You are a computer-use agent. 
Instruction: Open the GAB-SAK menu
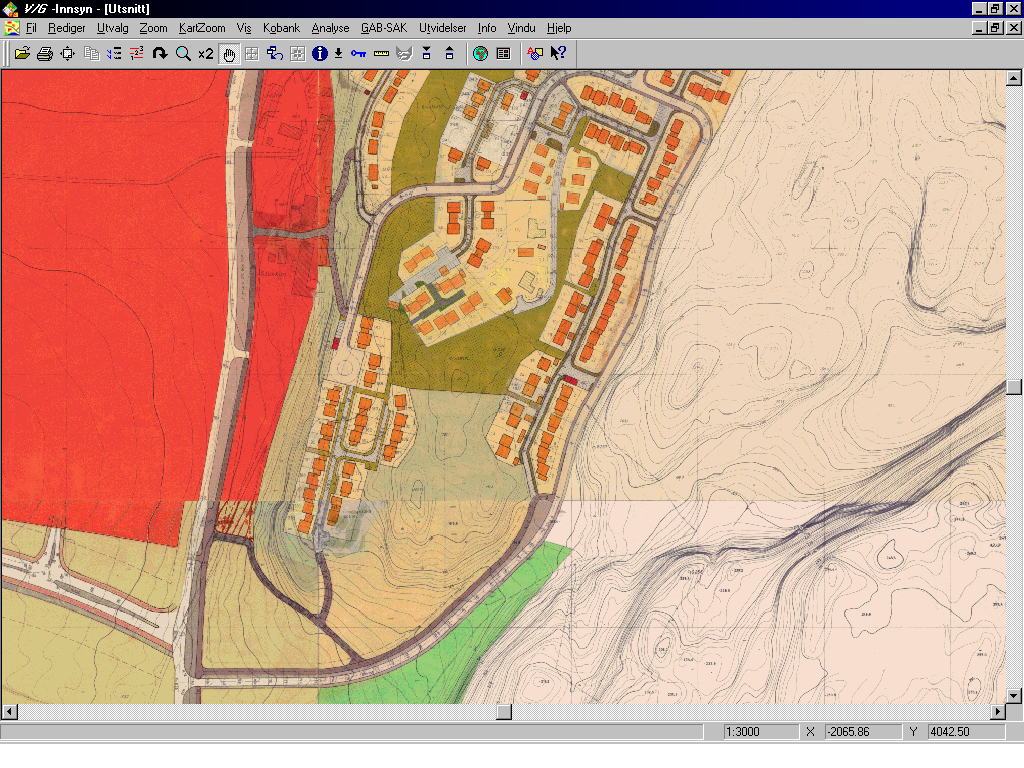click(x=384, y=28)
